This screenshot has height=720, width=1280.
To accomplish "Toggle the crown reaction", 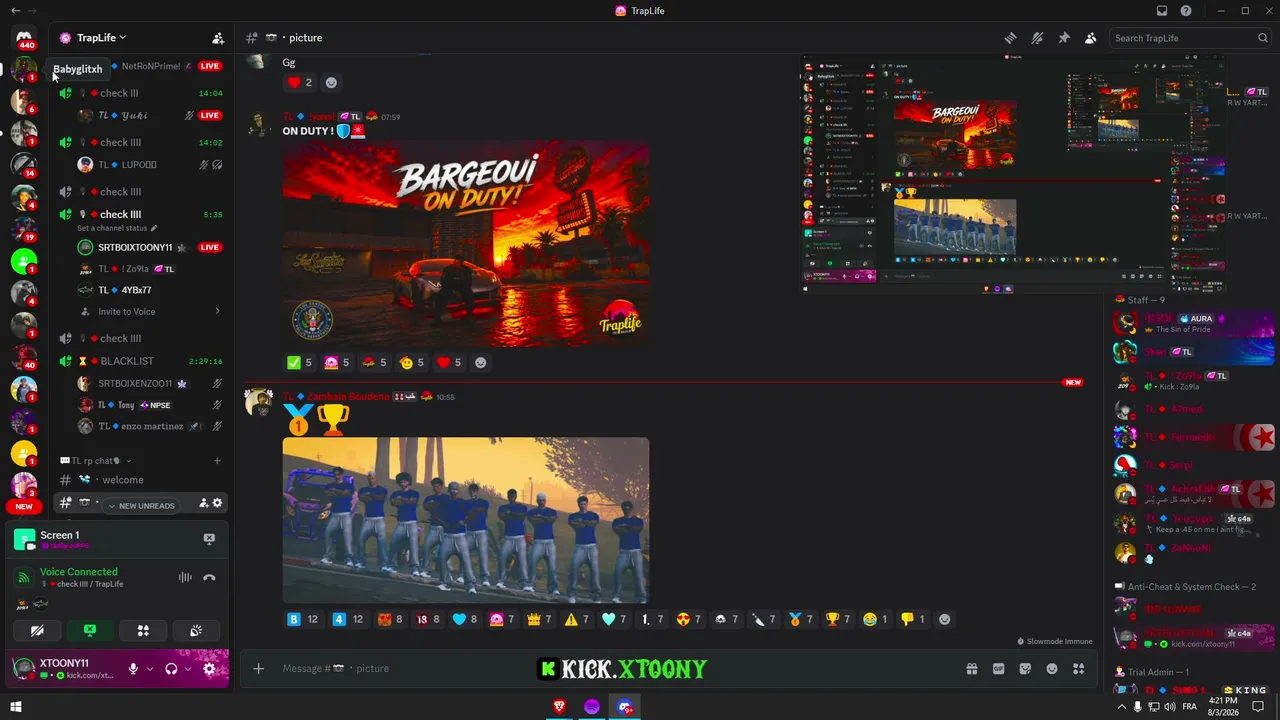I will pyautogui.click(x=539, y=619).
